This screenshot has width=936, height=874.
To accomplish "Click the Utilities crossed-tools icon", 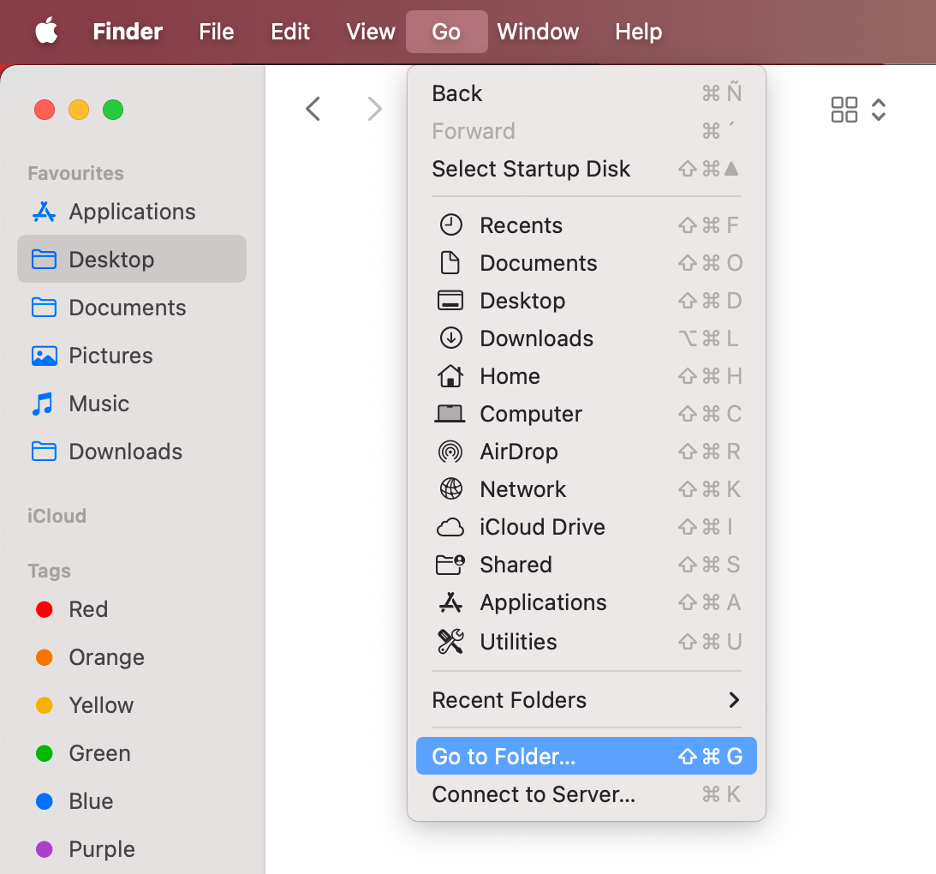I will click(x=451, y=641).
